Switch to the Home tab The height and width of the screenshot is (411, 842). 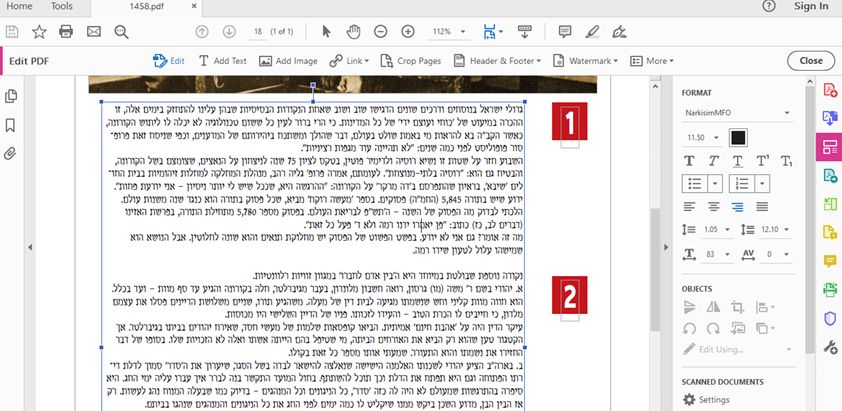click(x=19, y=6)
